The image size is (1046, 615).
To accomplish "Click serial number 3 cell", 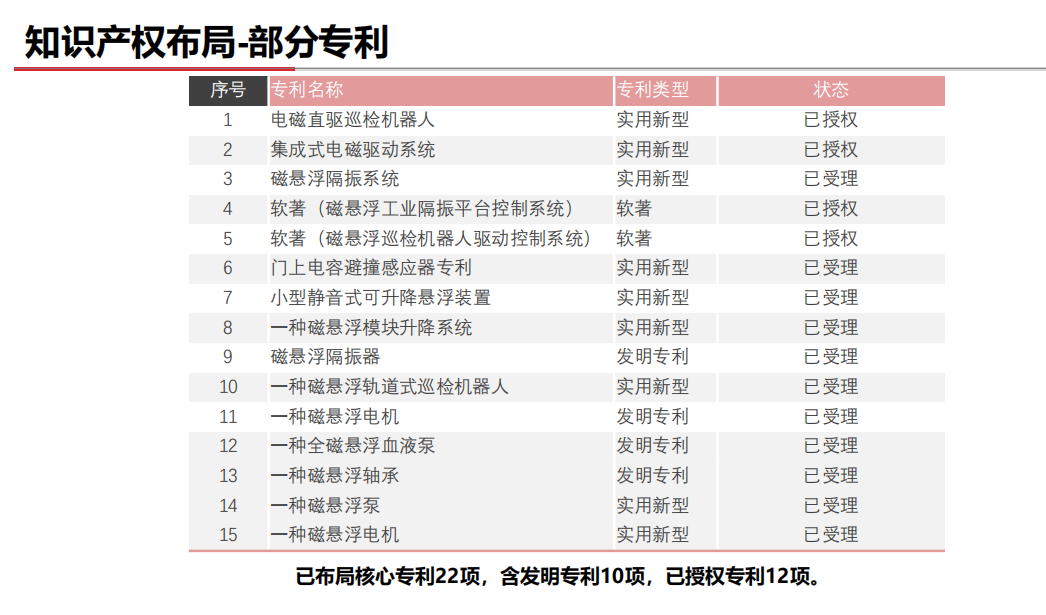I will [228, 179].
